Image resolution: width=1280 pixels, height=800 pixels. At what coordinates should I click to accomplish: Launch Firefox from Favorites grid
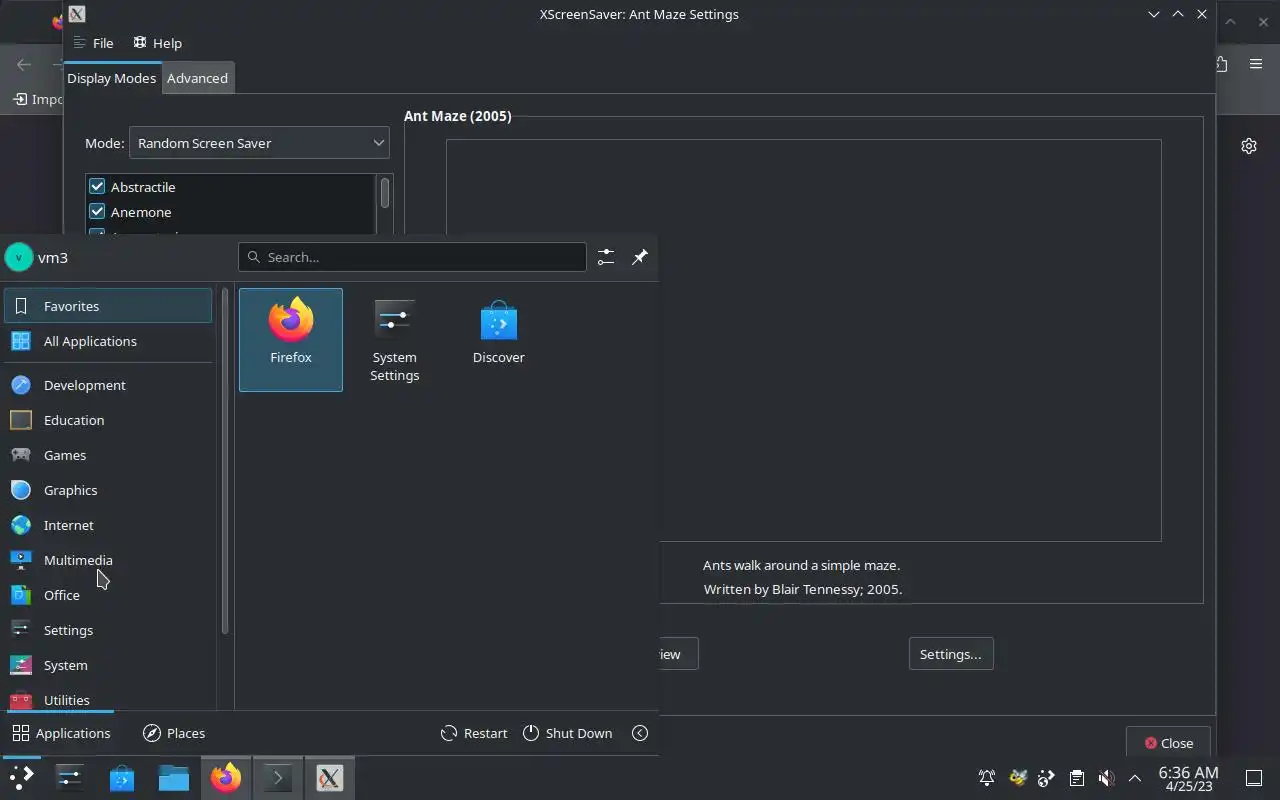(x=291, y=340)
